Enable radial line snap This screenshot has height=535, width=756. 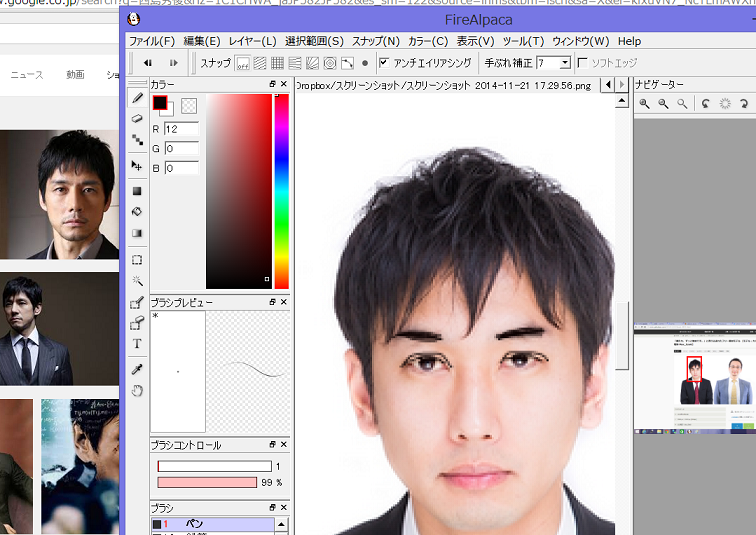[x=312, y=63]
